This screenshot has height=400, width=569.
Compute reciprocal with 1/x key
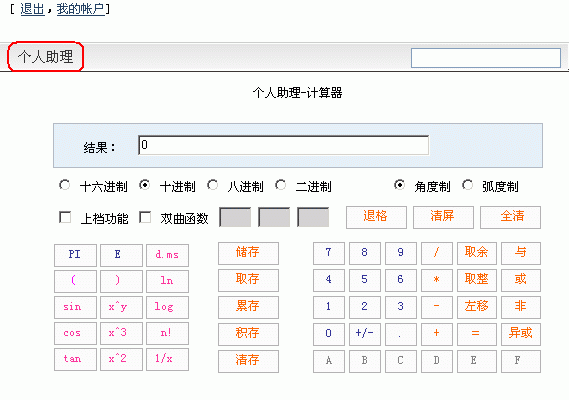point(168,359)
